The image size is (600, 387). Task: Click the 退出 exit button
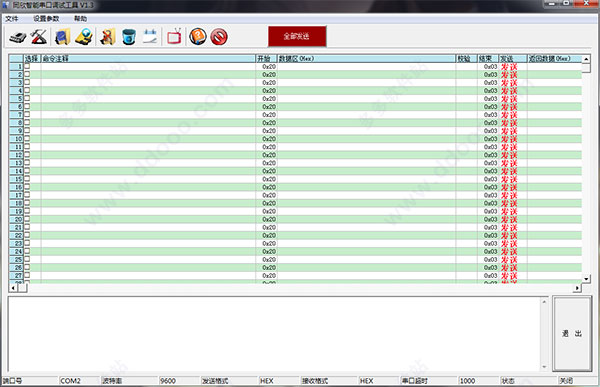click(x=572, y=333)
